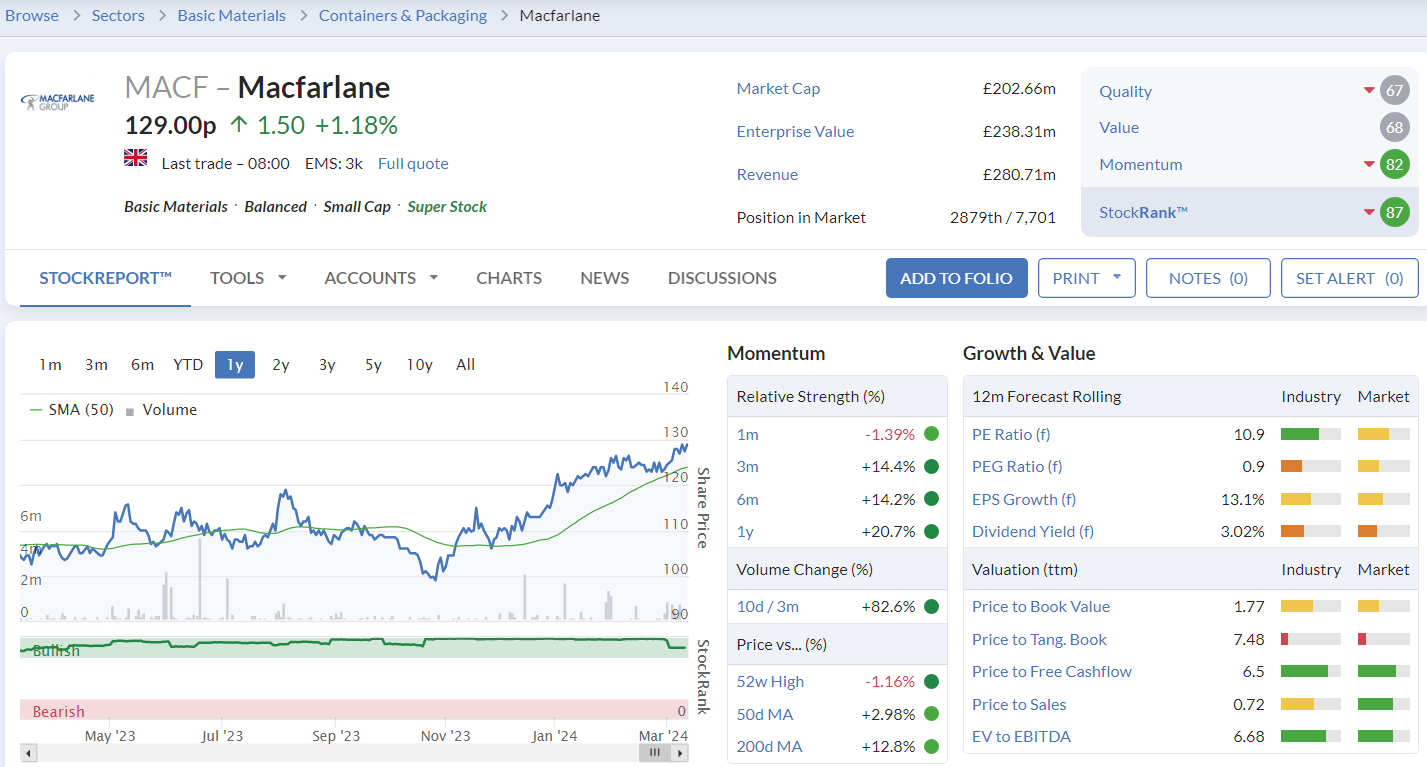Click the Basic Materials breadcrumb link

[232, 16]
